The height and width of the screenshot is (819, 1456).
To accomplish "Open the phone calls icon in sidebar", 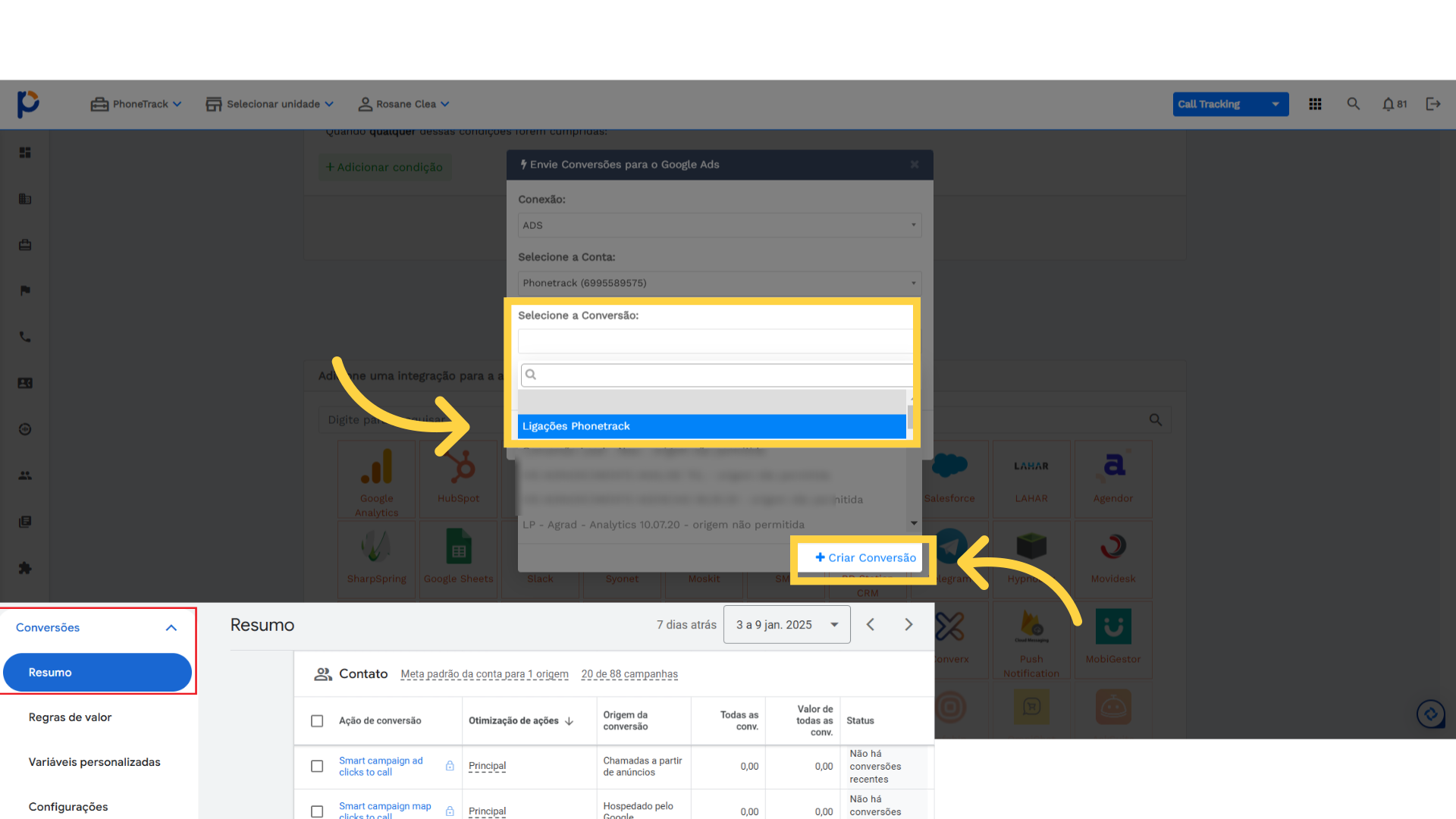I will (25, 337).
